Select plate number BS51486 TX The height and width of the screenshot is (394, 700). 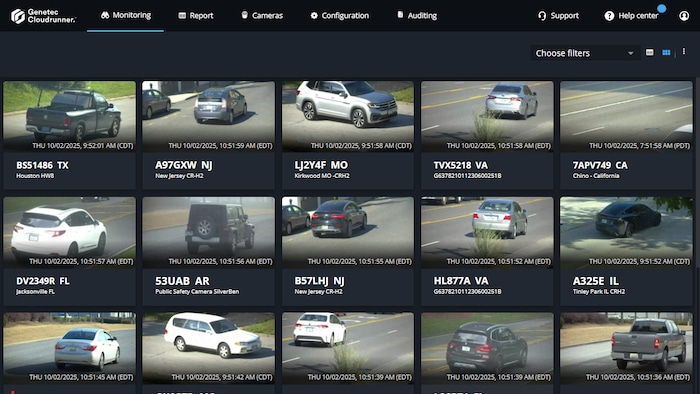[x=42, y=165]
